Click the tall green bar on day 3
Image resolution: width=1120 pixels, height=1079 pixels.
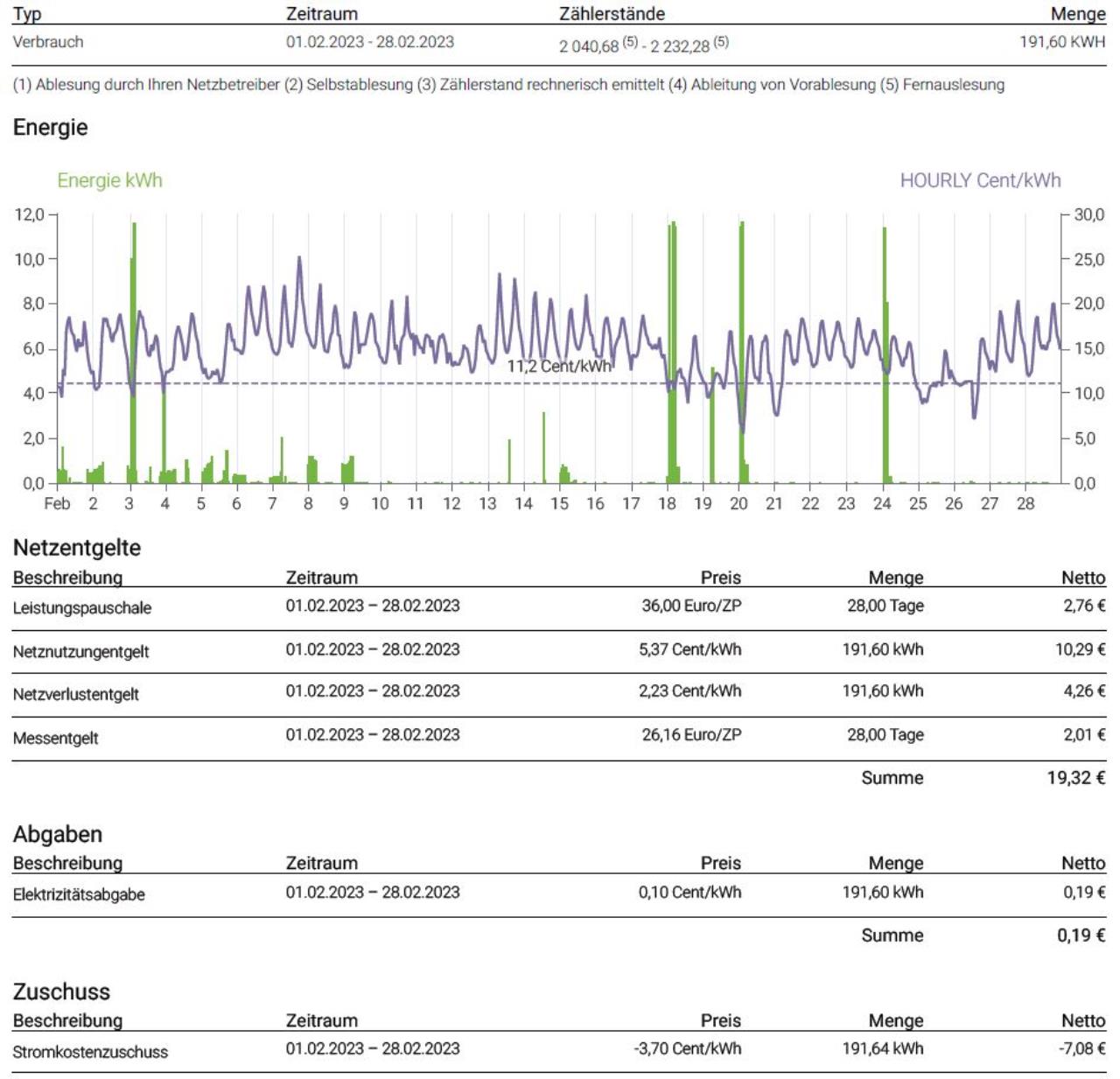click(133, 353)
